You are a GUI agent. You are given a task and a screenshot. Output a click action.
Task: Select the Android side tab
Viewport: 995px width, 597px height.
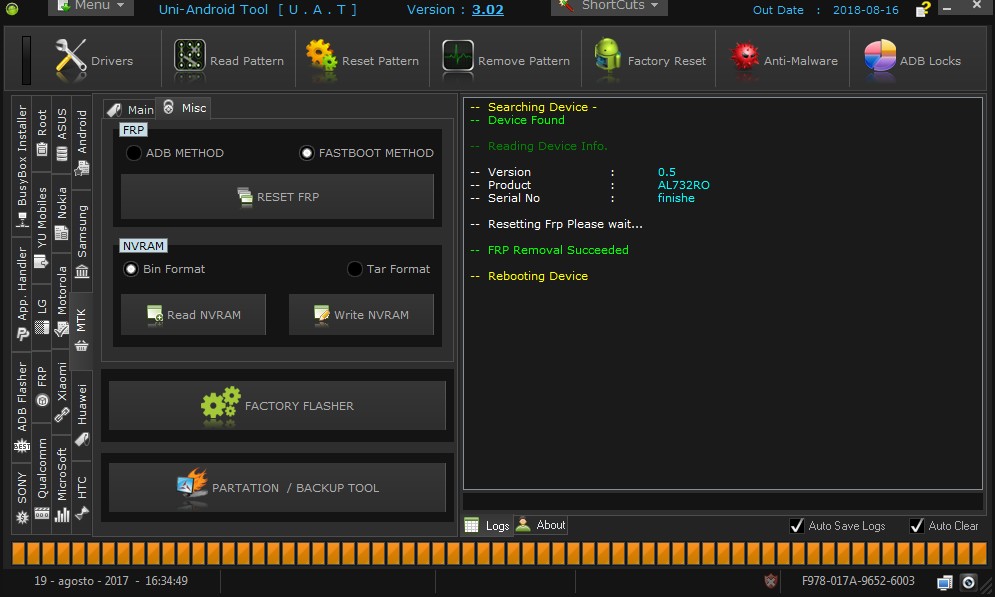82,141
